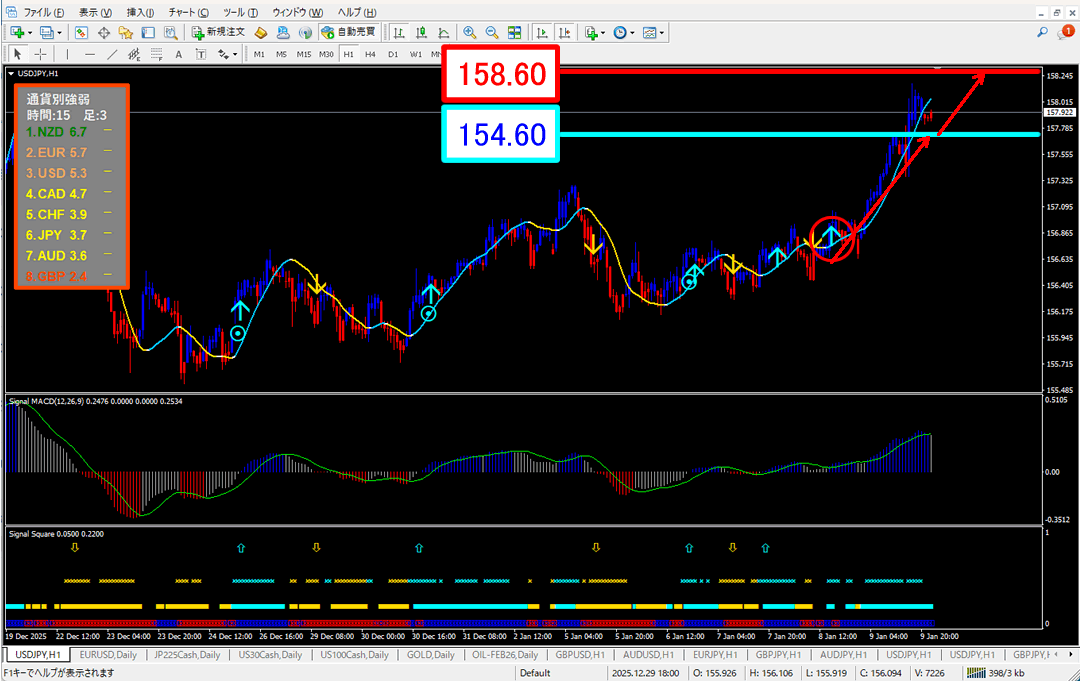This screenshot has width=1080, height=681.
Task: Select the trendline drawing tool
Action: [110, 54]
